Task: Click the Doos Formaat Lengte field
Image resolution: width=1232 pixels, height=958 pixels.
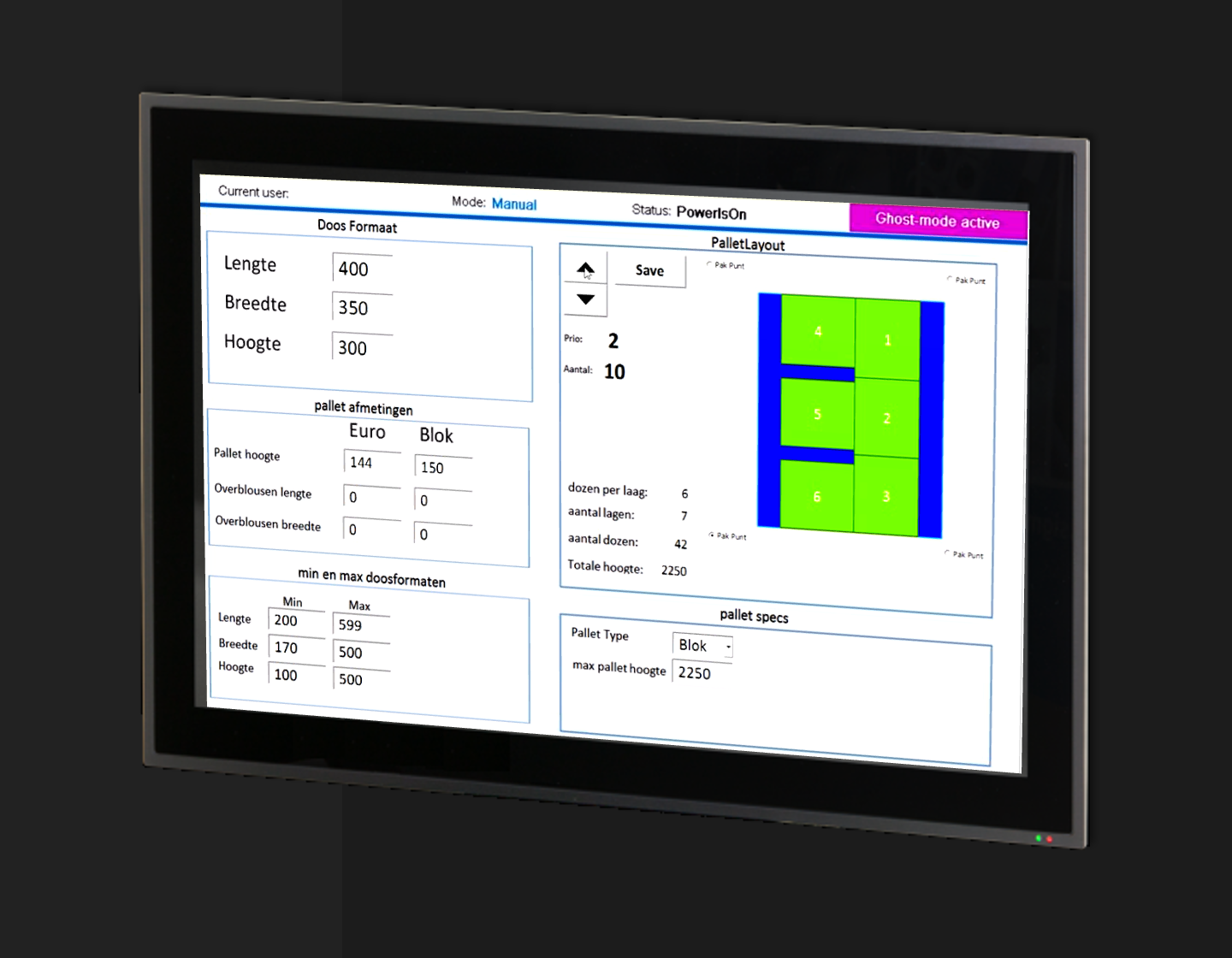Action: point(362,269)
